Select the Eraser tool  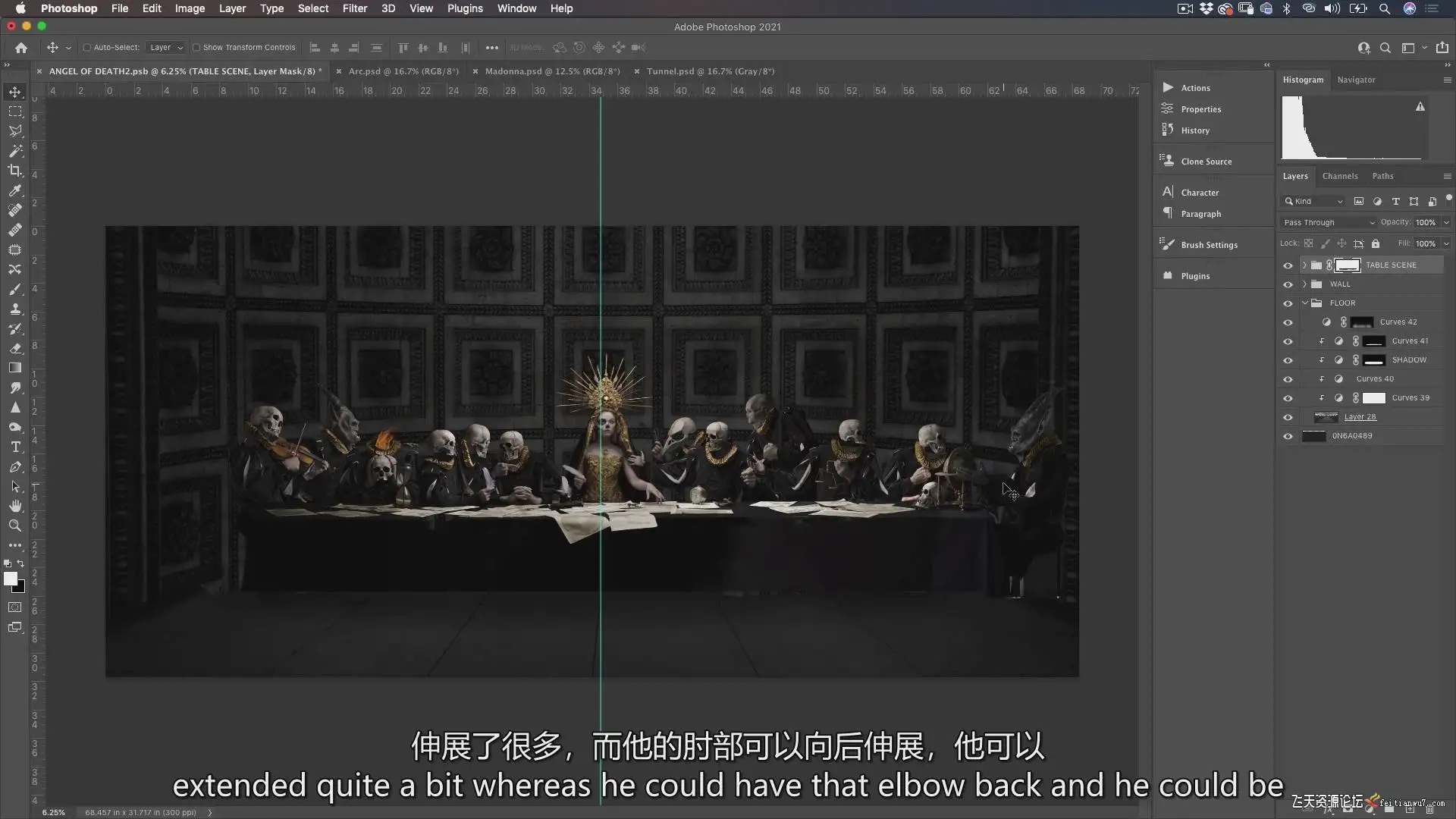pyautogui.click(x=15, y=348)
